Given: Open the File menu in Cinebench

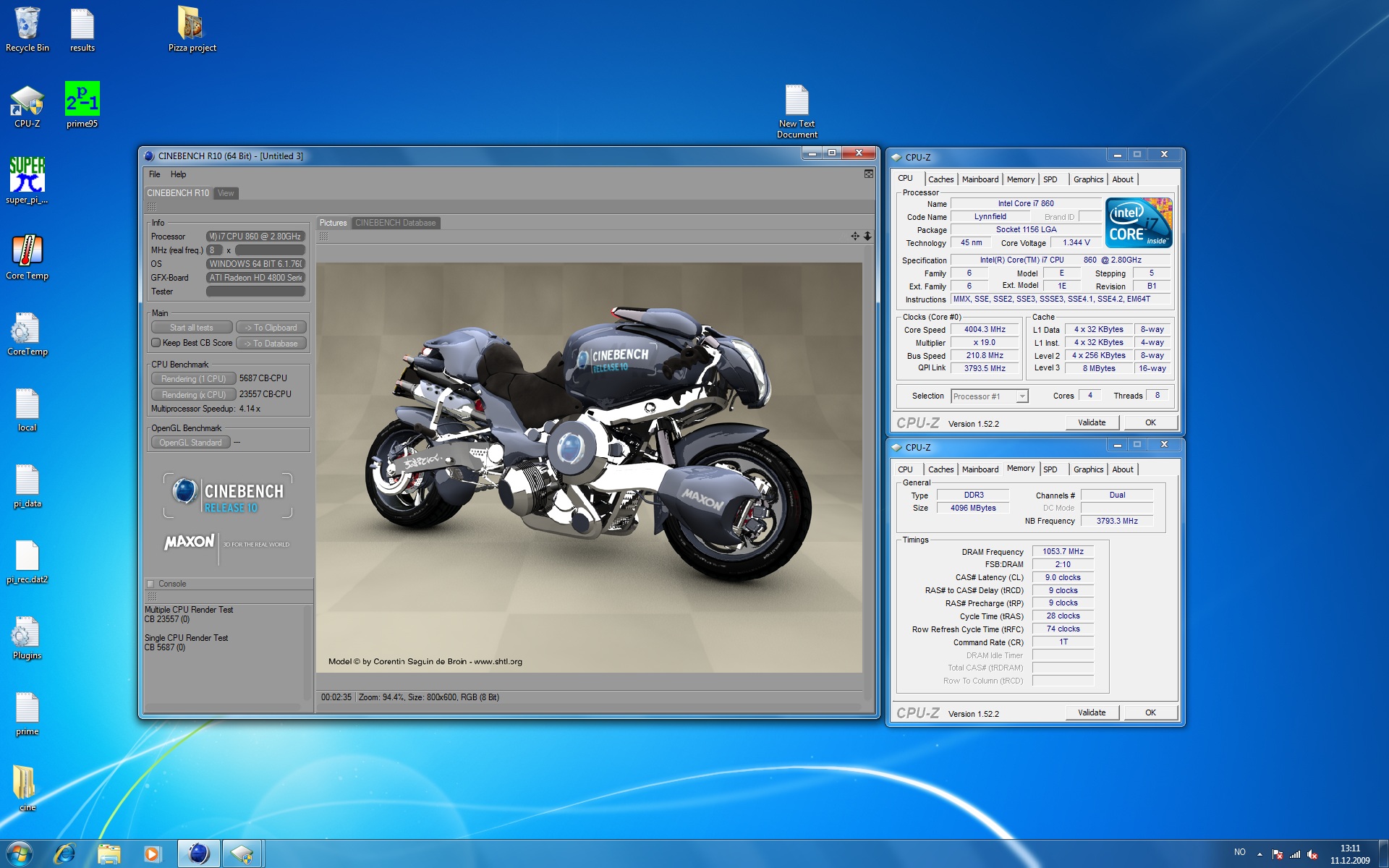Looking at the screenshot, I should [x=154, y=174].
